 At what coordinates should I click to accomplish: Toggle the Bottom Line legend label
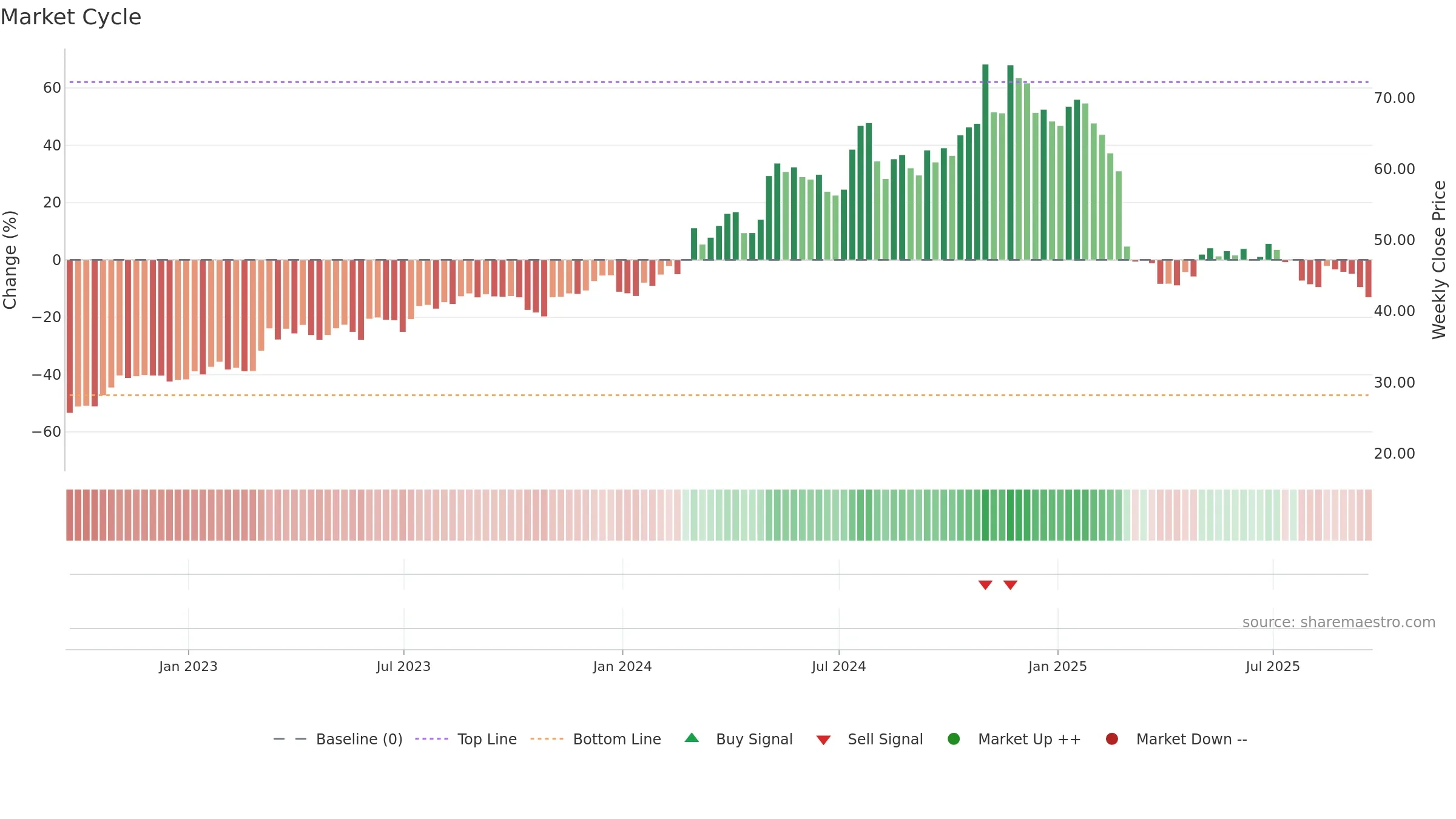(617, 739)
